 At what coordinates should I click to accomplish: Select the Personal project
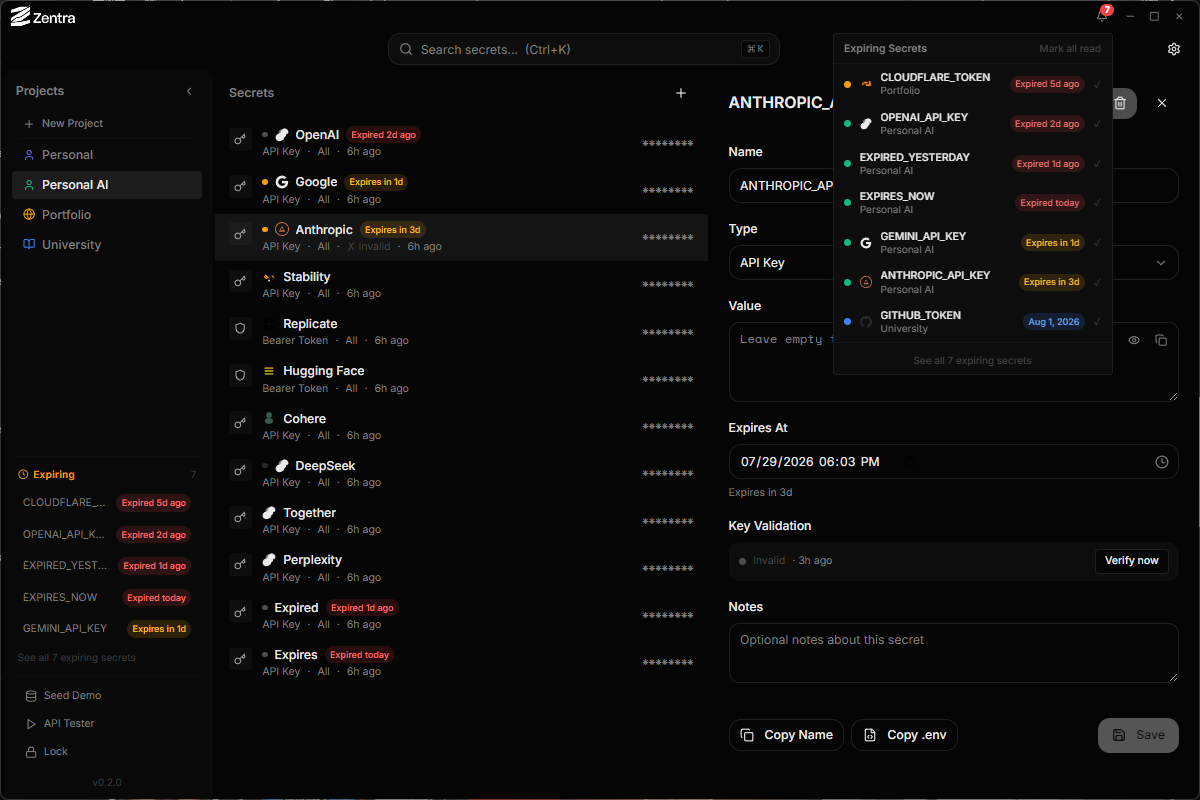click(x=107, y=155)
